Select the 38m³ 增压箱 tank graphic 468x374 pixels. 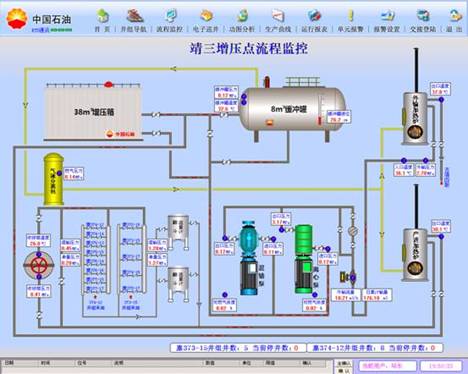93,112
